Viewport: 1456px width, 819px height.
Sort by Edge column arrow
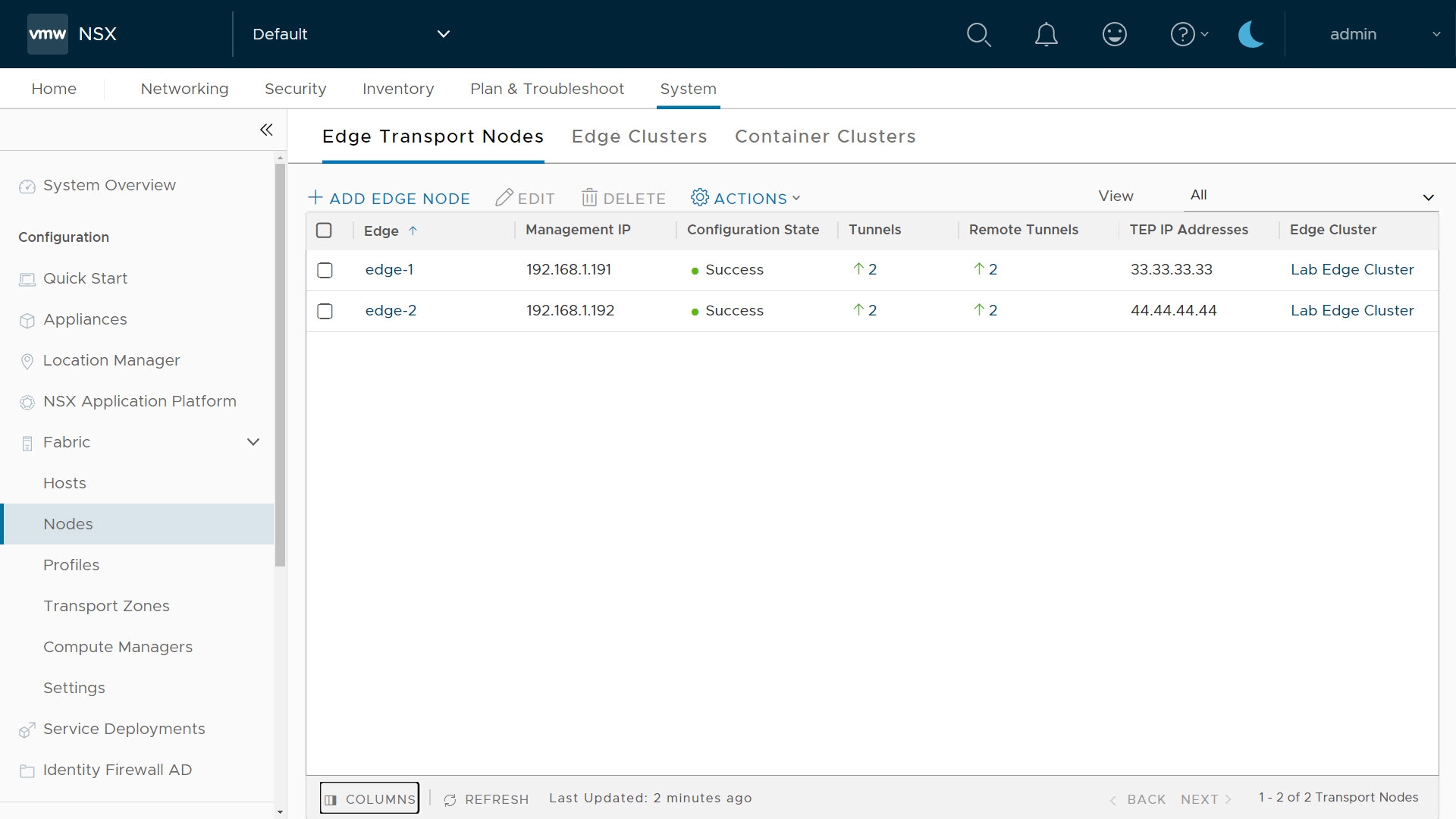coord(413,231)
